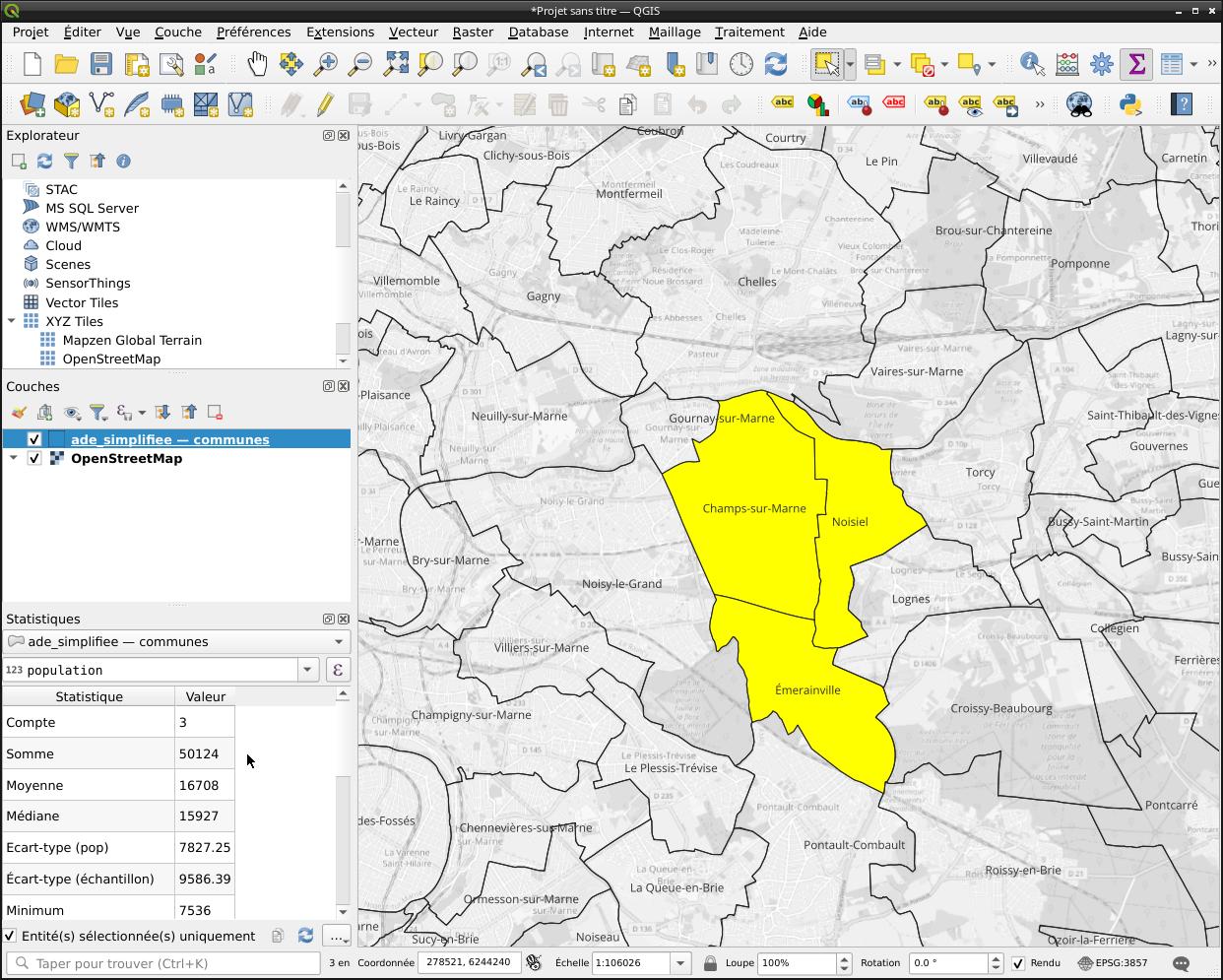
Task: Open the expression editor epsilon button
Action: click(x=338, y=670)
